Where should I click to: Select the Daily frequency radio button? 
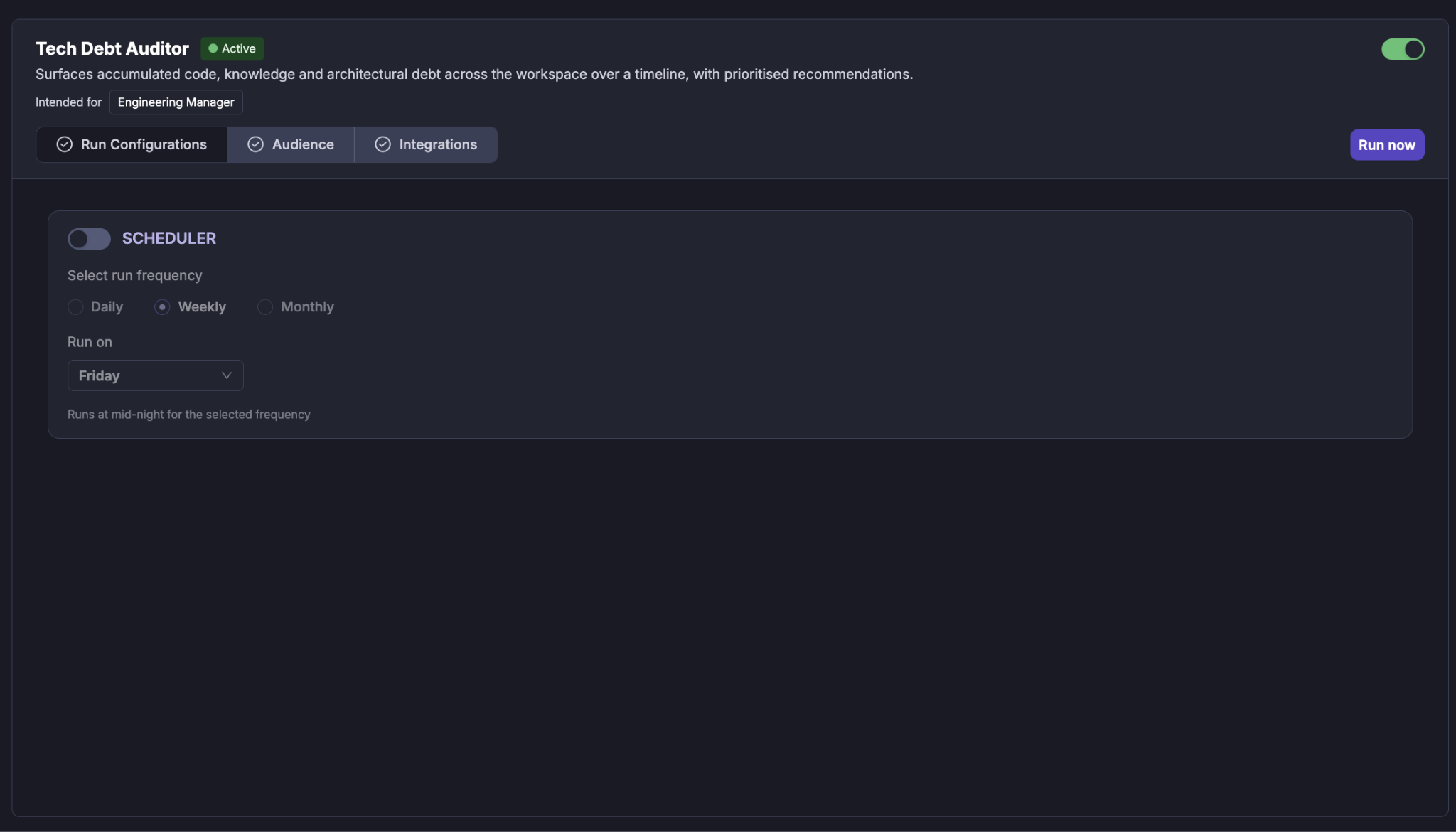point(75,307)
